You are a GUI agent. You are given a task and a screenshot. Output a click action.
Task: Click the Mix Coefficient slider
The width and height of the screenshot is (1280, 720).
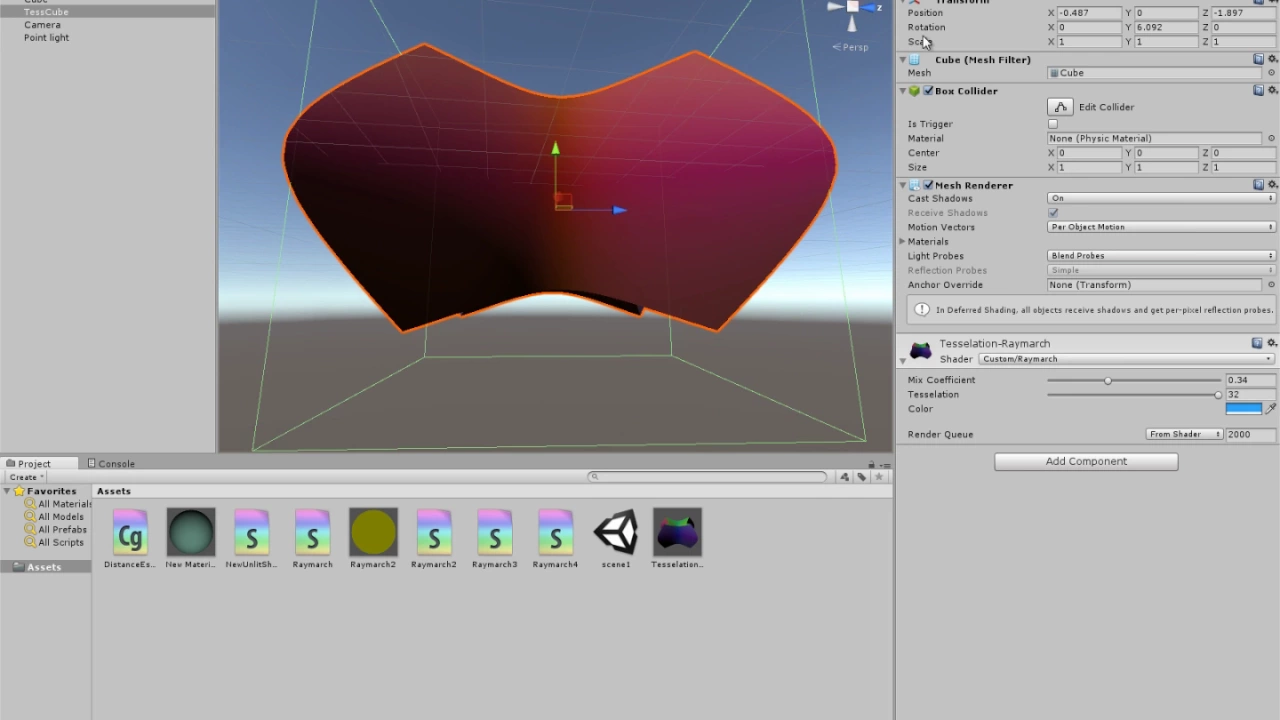(x=1134, y=380)
